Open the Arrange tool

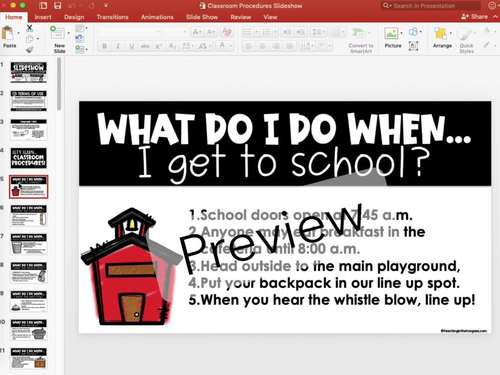point(441,34)
